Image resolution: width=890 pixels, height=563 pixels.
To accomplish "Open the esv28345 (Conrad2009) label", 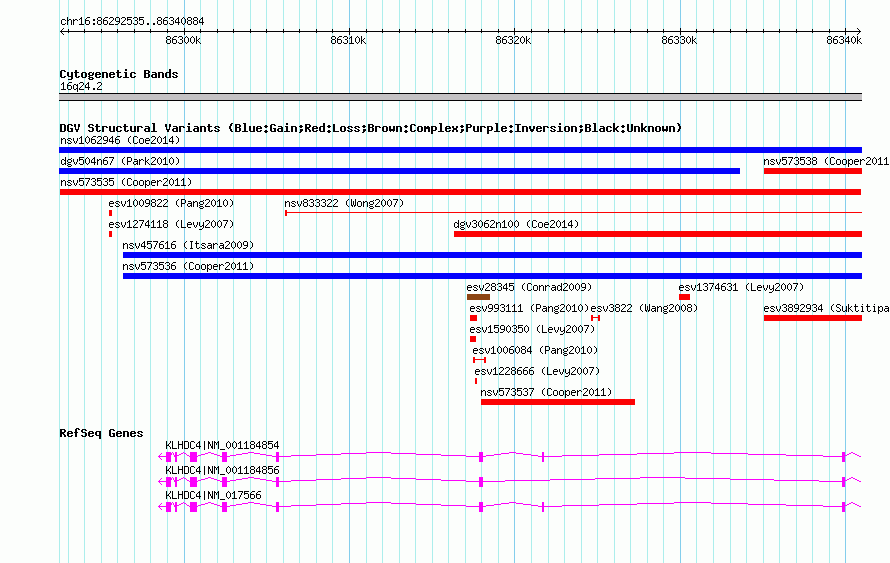I will click(x=529, y=287).
